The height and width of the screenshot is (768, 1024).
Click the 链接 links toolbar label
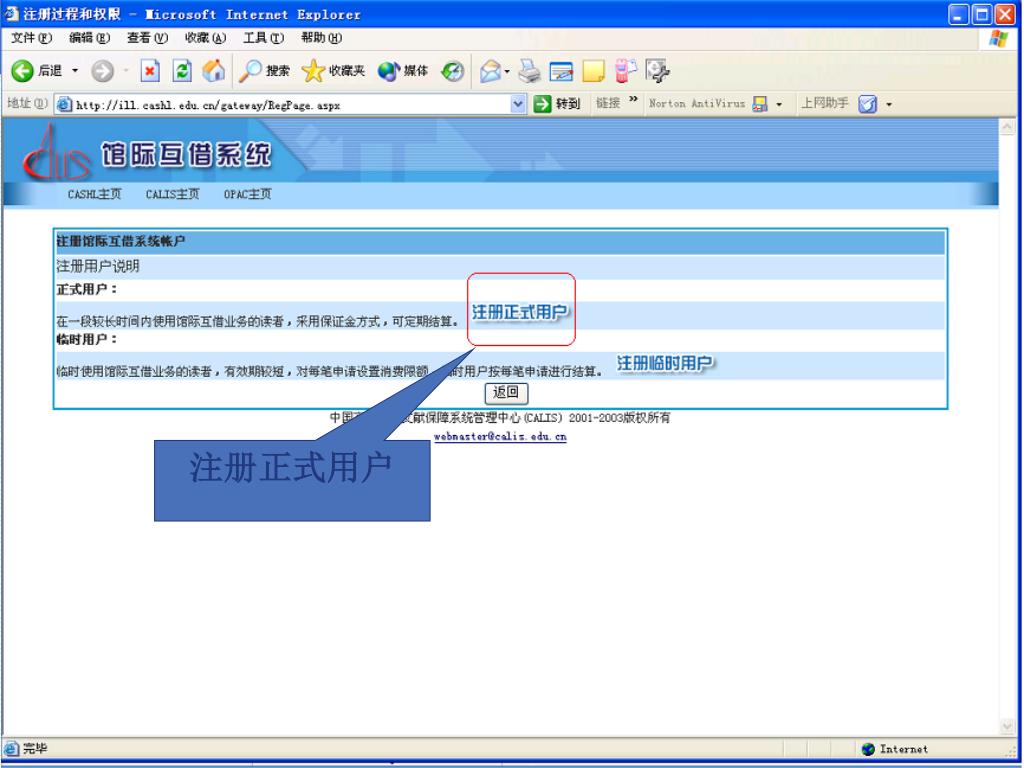[x=608, y=103]
